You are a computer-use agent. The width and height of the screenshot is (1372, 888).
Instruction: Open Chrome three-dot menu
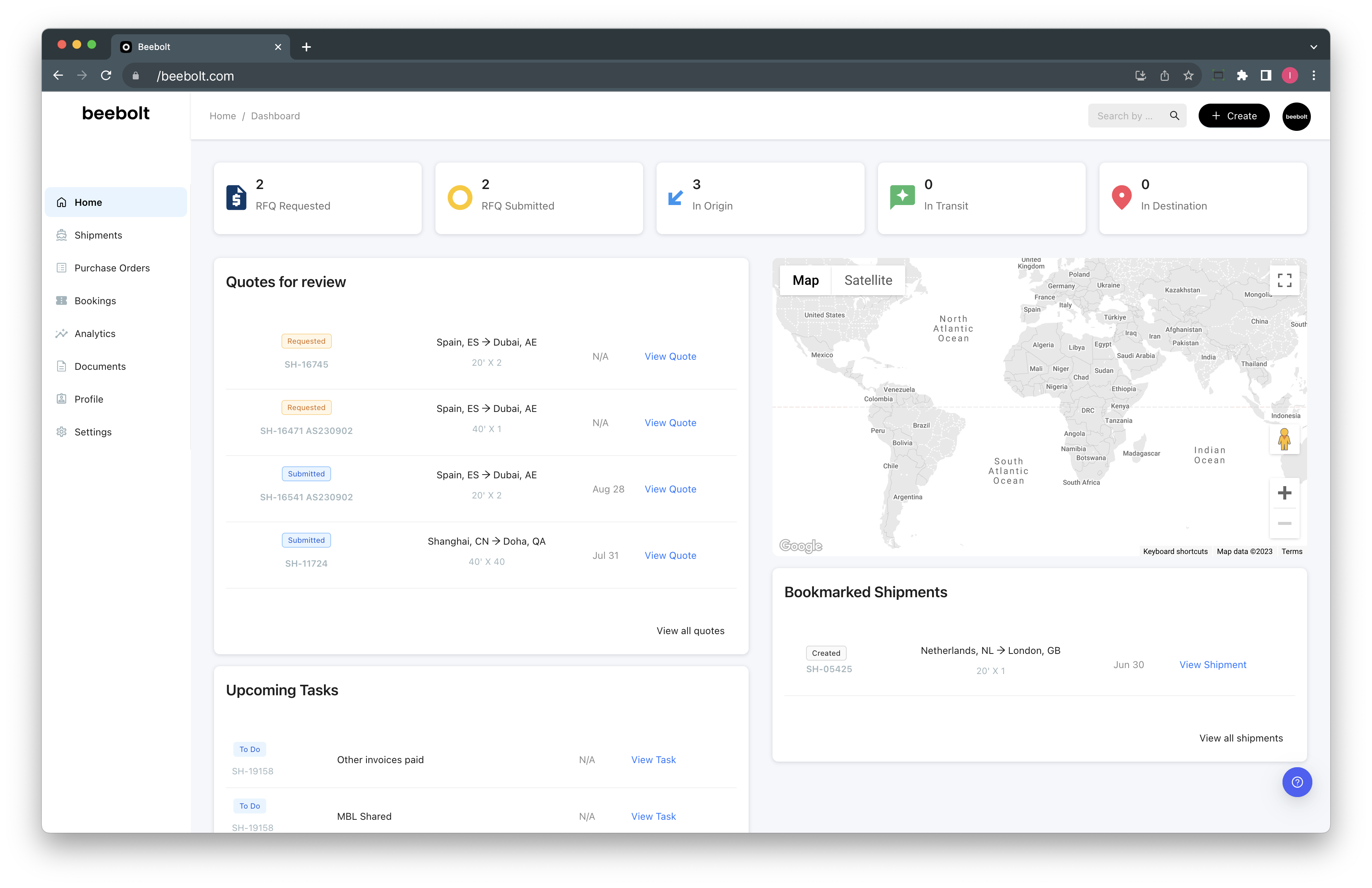click(1314, 75)
